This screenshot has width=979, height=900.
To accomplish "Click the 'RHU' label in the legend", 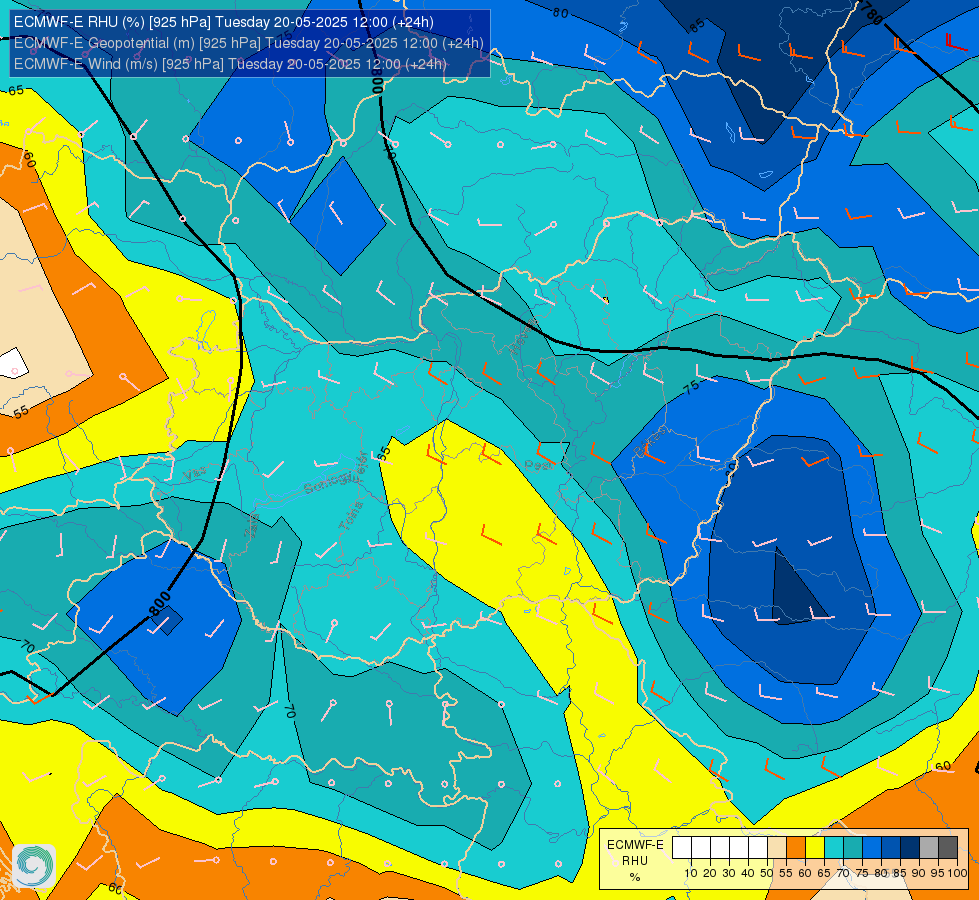I will (635, 861).
